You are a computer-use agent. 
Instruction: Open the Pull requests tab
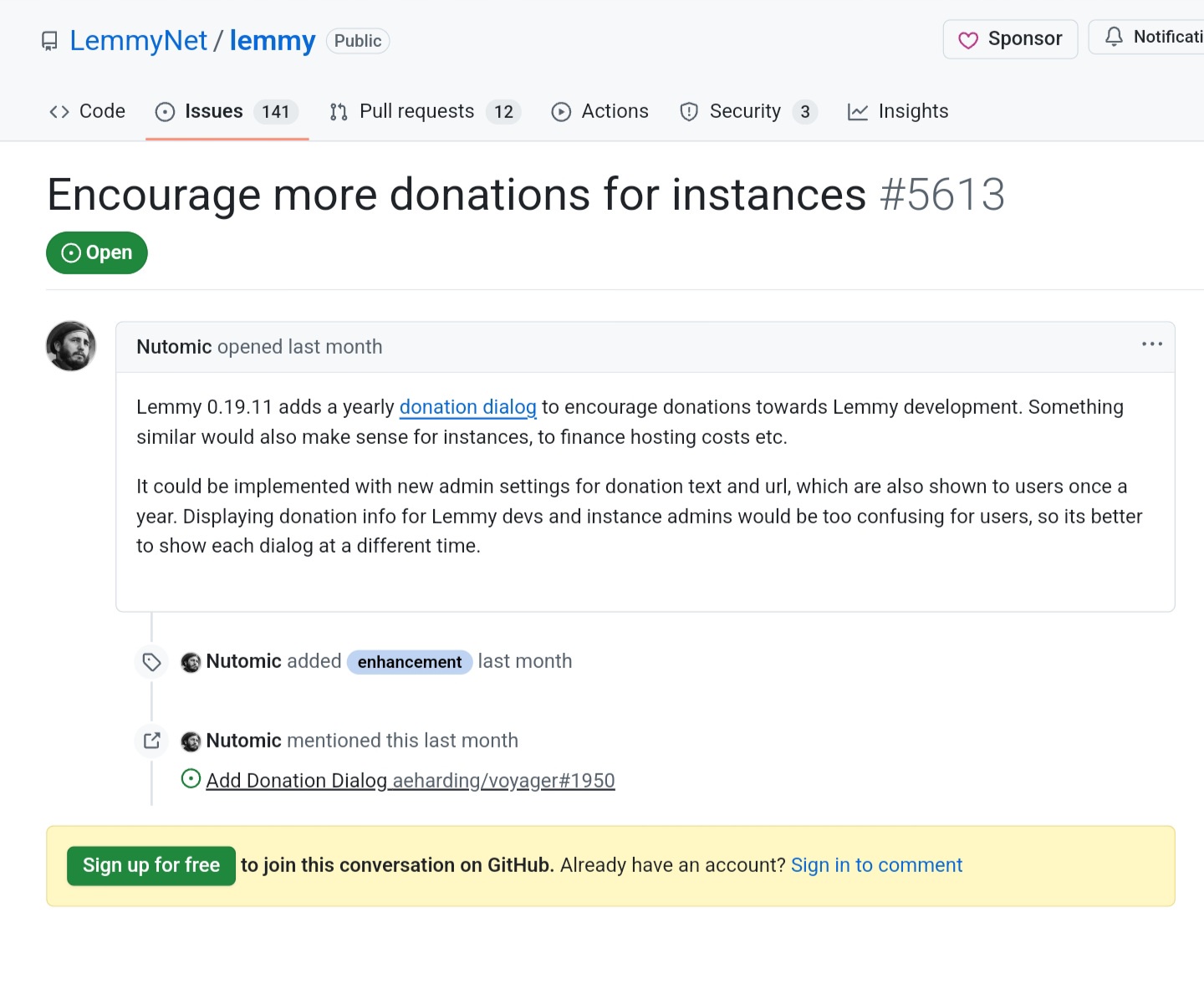426,111
